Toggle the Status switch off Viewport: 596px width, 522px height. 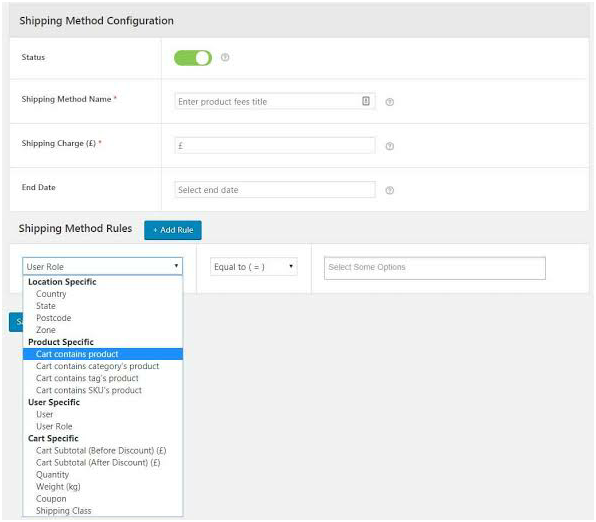193,58
